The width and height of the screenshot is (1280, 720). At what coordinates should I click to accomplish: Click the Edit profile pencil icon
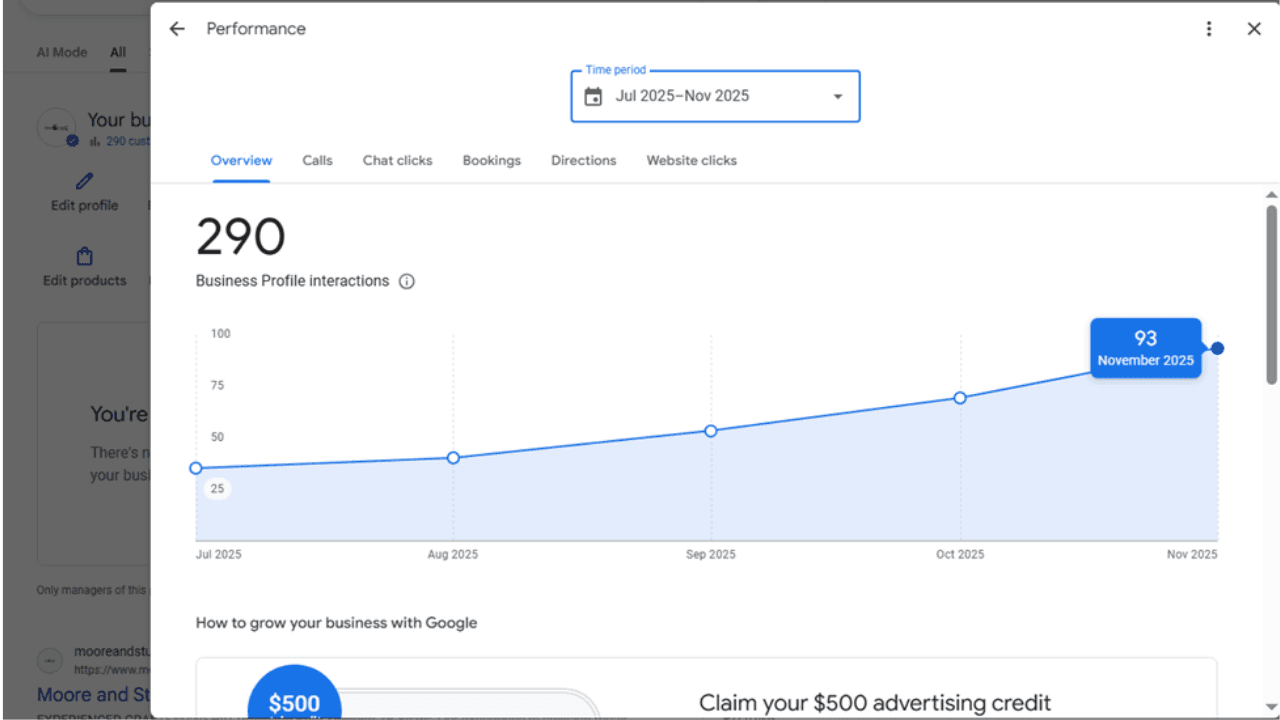point(85,182)
